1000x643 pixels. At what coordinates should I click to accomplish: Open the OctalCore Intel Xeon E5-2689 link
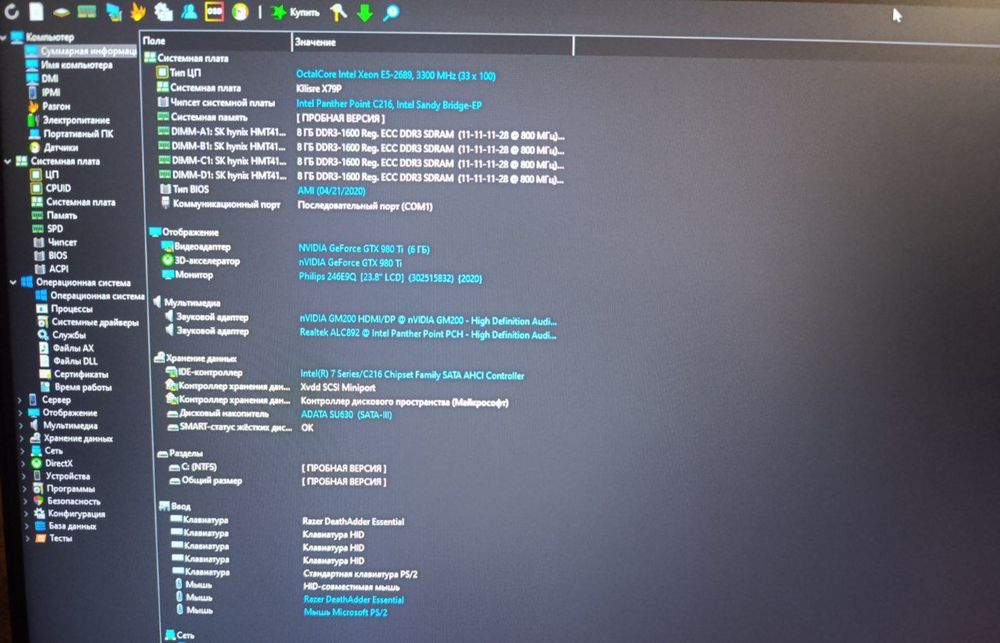click(x=395, y=75)
